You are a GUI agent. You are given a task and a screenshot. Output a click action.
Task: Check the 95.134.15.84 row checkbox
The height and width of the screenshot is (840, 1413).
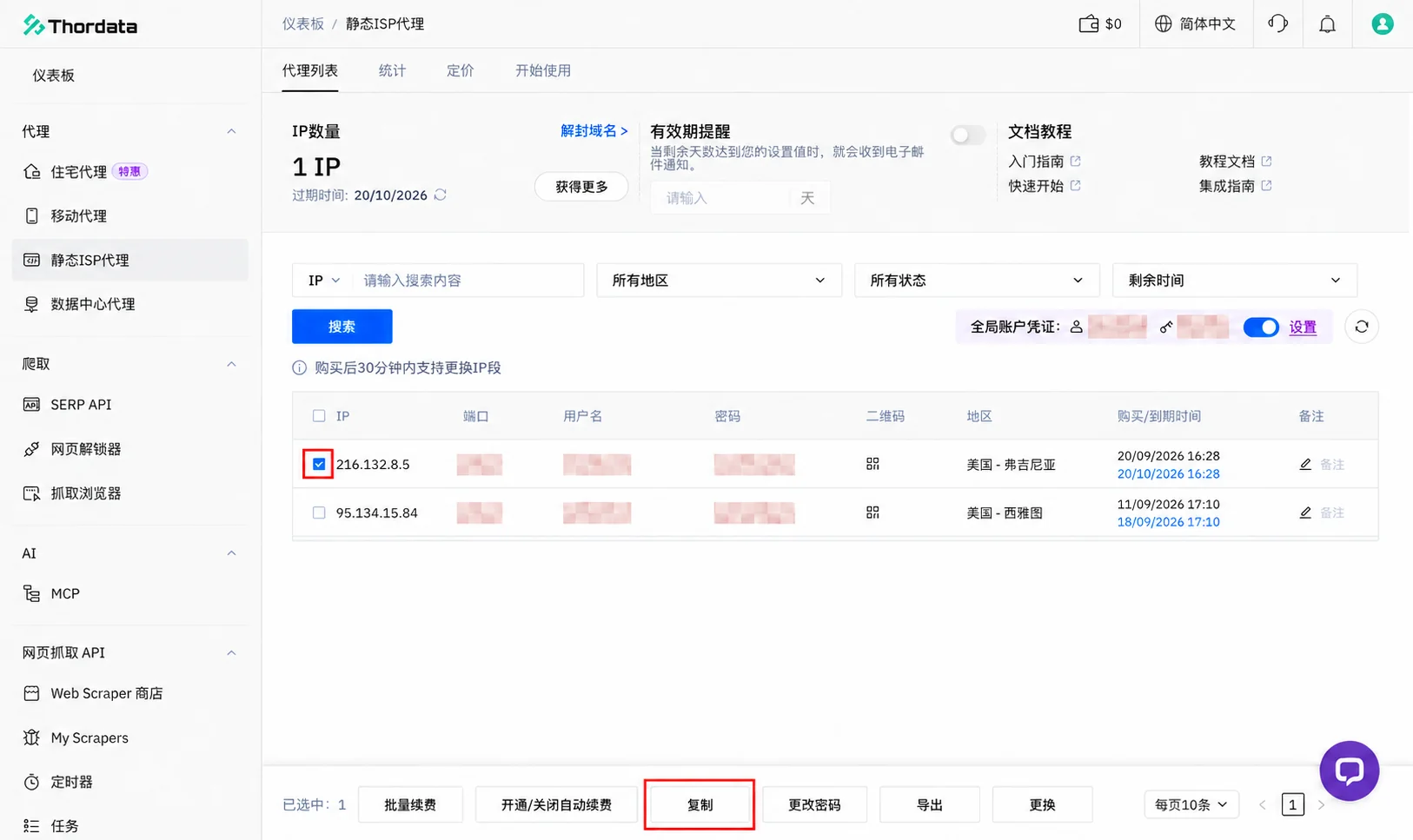[x=319, y=513]
